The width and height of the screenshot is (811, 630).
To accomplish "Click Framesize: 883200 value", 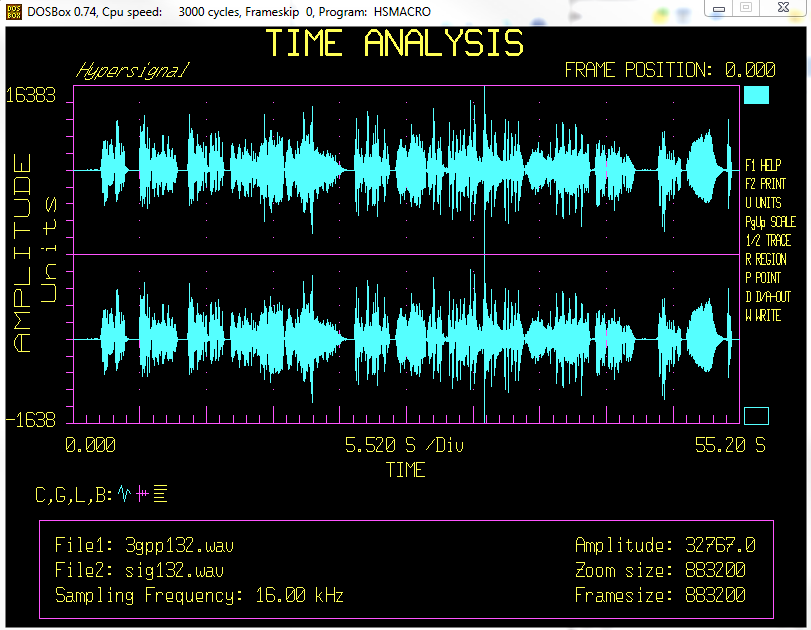I will (x=660, y=595).
